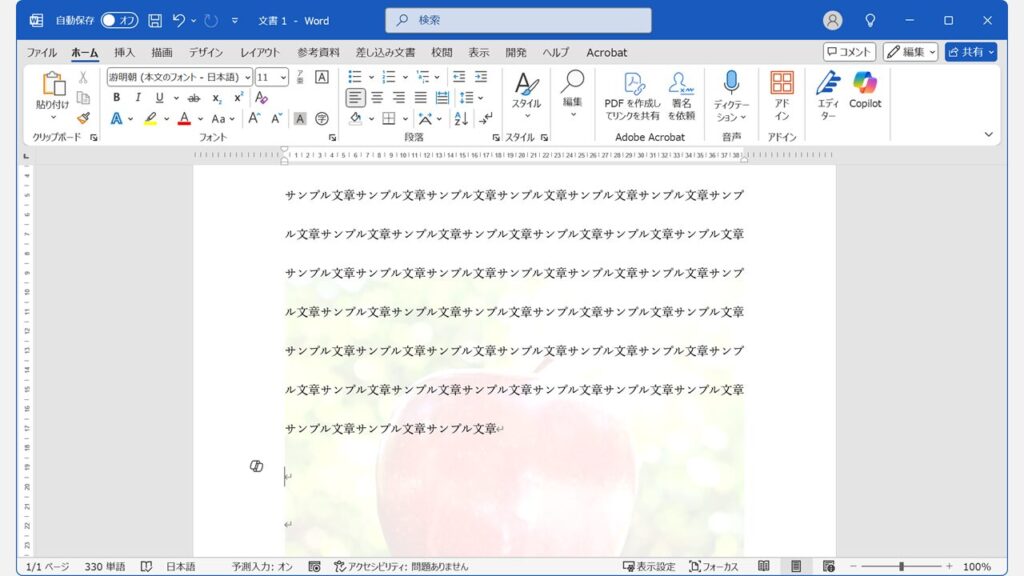This screenshot has width=1024, height=576.
Task: Open Change Case Aa dropdown
Action: click(x=223, y=119)
